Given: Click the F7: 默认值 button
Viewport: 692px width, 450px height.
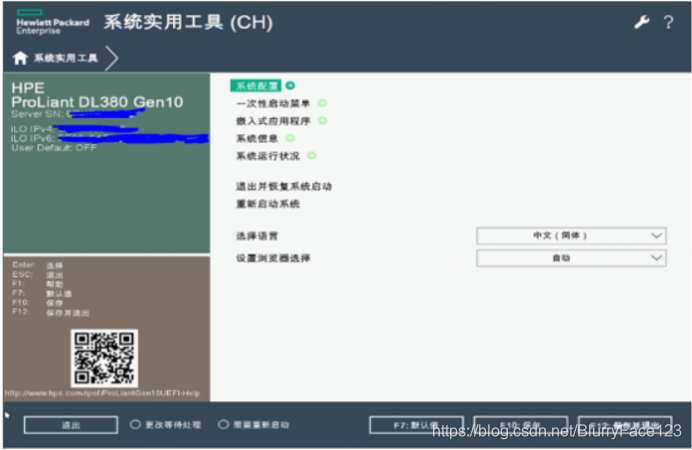Looking at the screenshot, I should tap(416, 425).
